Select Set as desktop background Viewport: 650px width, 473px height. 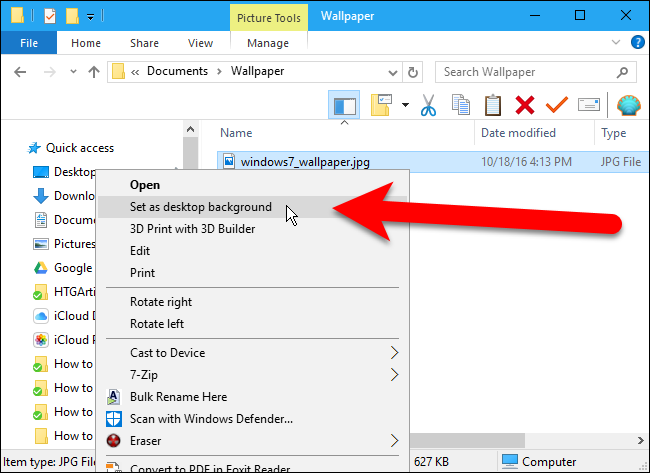pyautogui.click(x=201, y=207)
